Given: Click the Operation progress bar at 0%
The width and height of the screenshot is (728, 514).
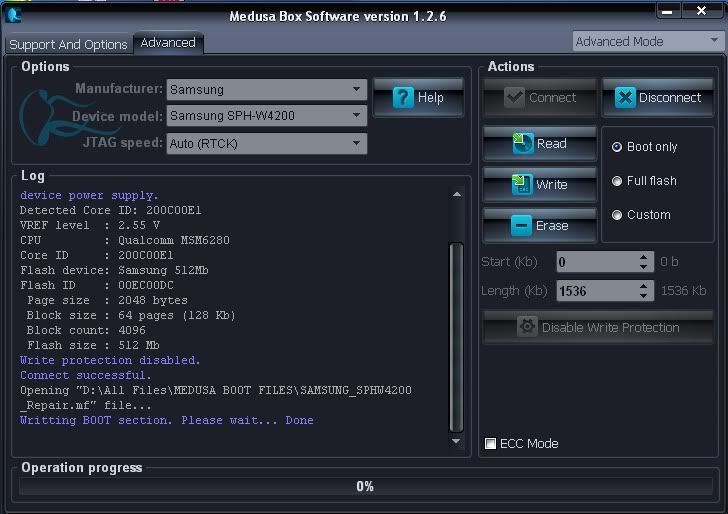Looking at the screenshot, I should 365,486.
